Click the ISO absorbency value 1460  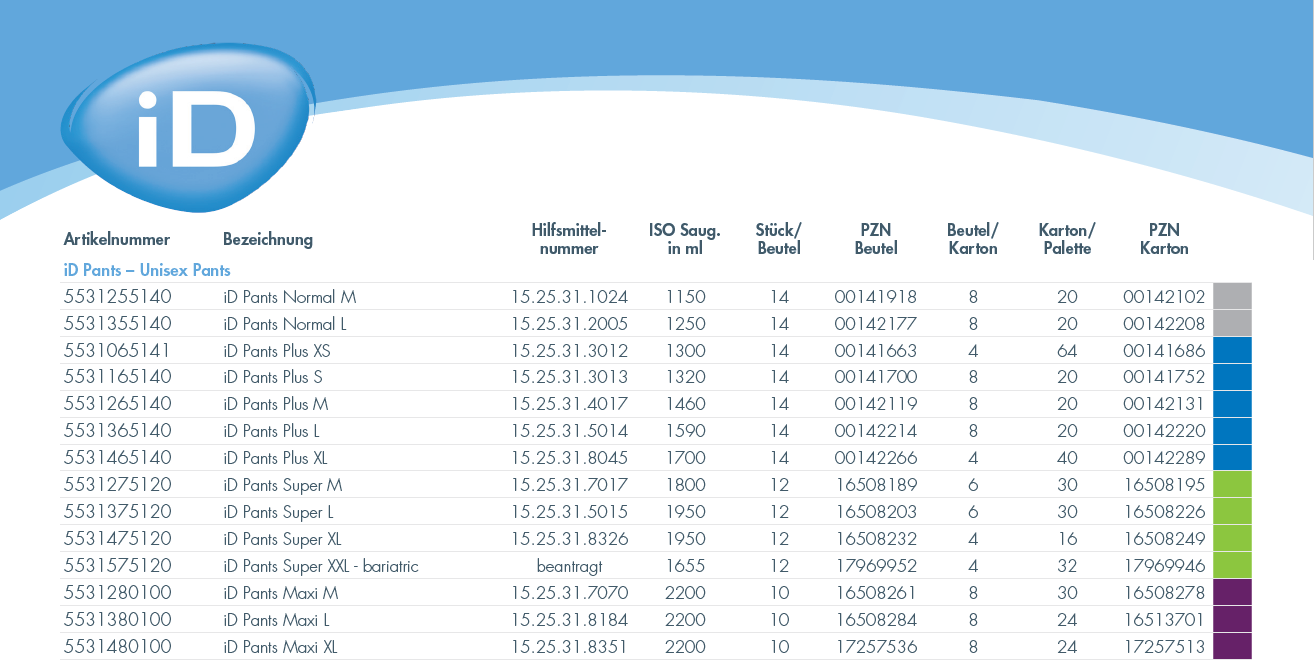pos(685,404)
